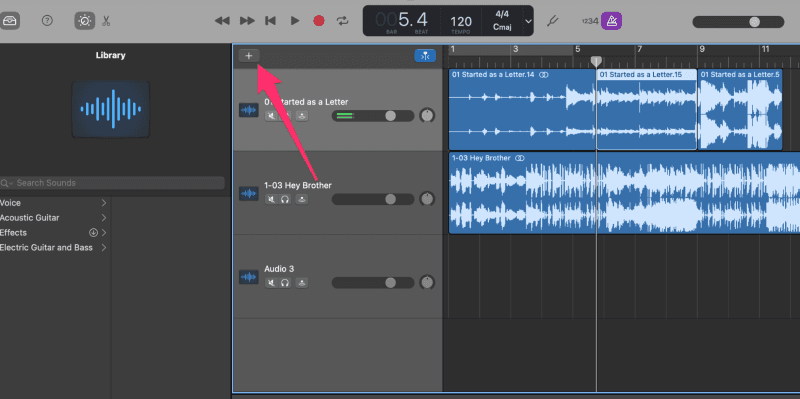Viewport: 800px width, 399px height.
Task: Open the LCD display mode dropdown arrow
Action: point(529,21)
